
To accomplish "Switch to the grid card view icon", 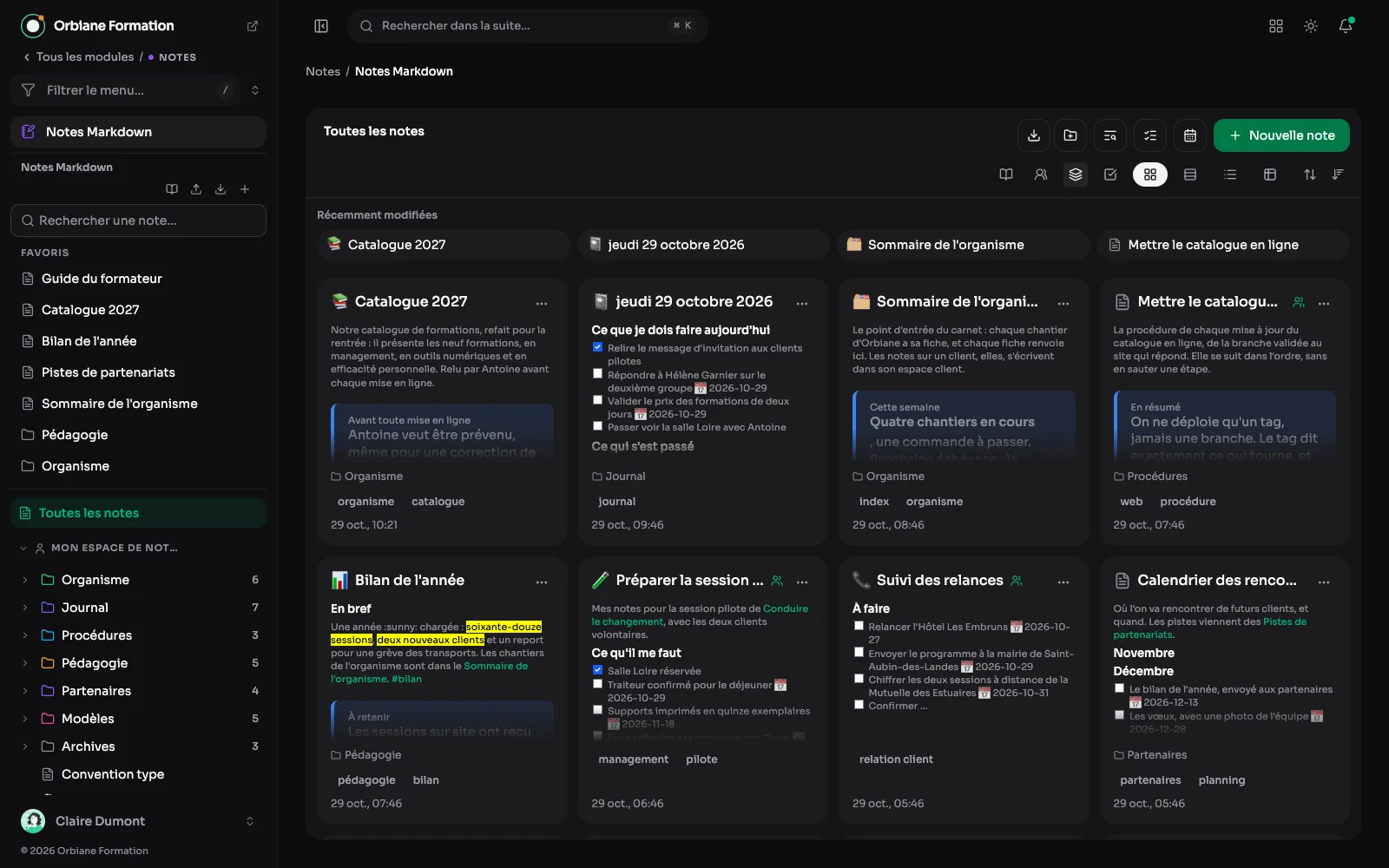I will click(x=1150, y=174).
